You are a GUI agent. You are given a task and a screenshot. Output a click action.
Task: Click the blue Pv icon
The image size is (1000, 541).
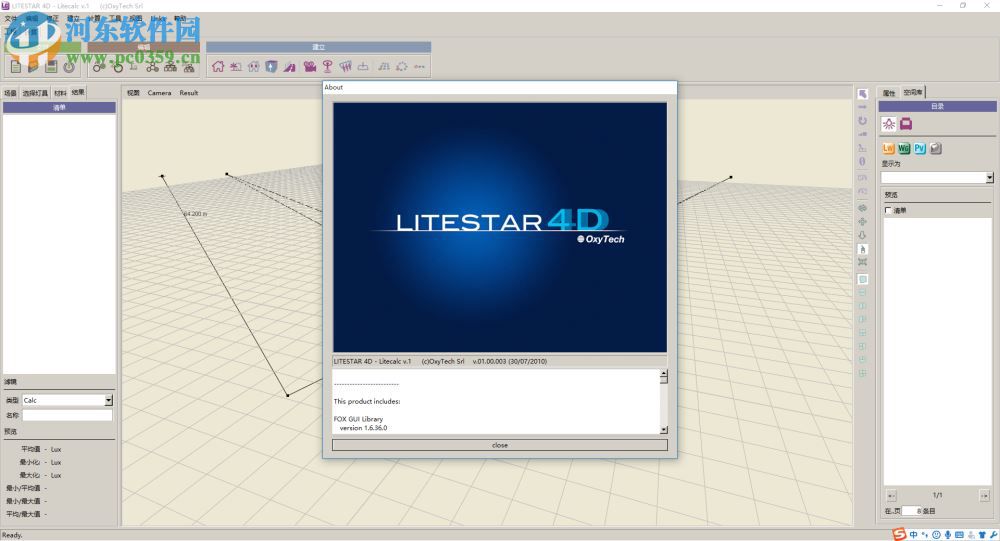920,149
